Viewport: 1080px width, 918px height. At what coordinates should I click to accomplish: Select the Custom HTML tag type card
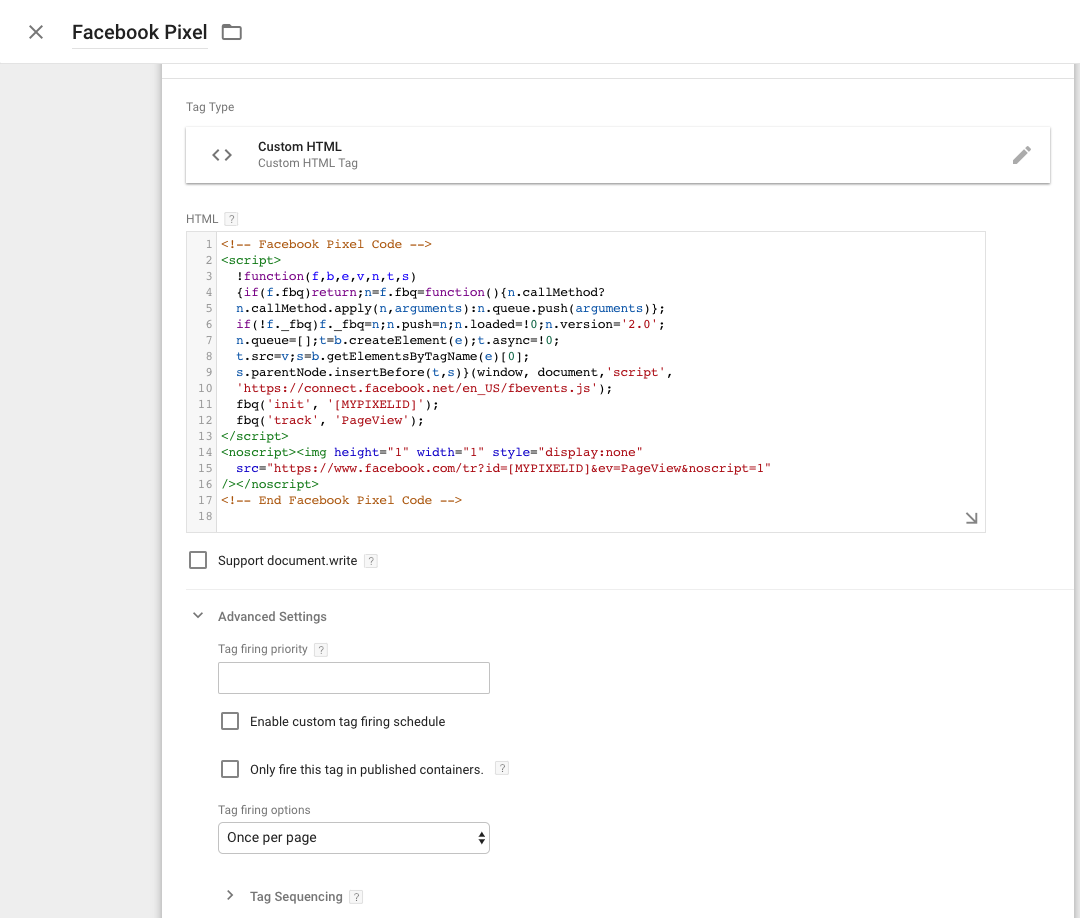tap(618, 155)
